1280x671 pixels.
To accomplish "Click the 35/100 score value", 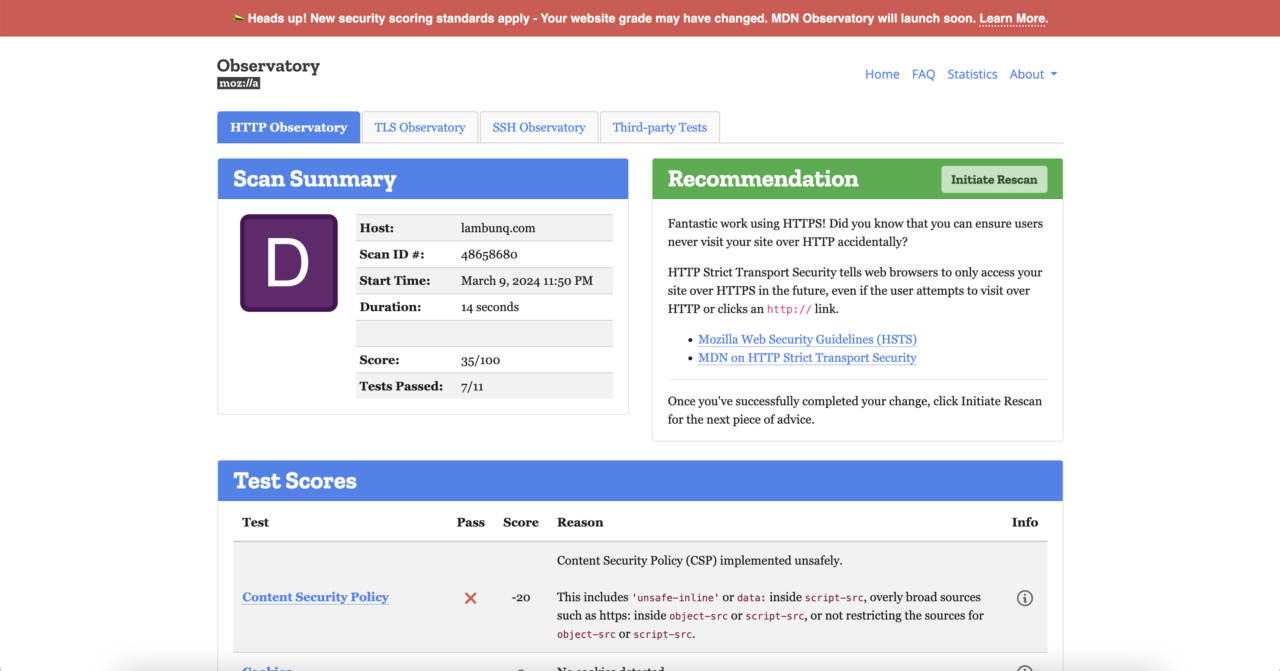I will 482,360.
